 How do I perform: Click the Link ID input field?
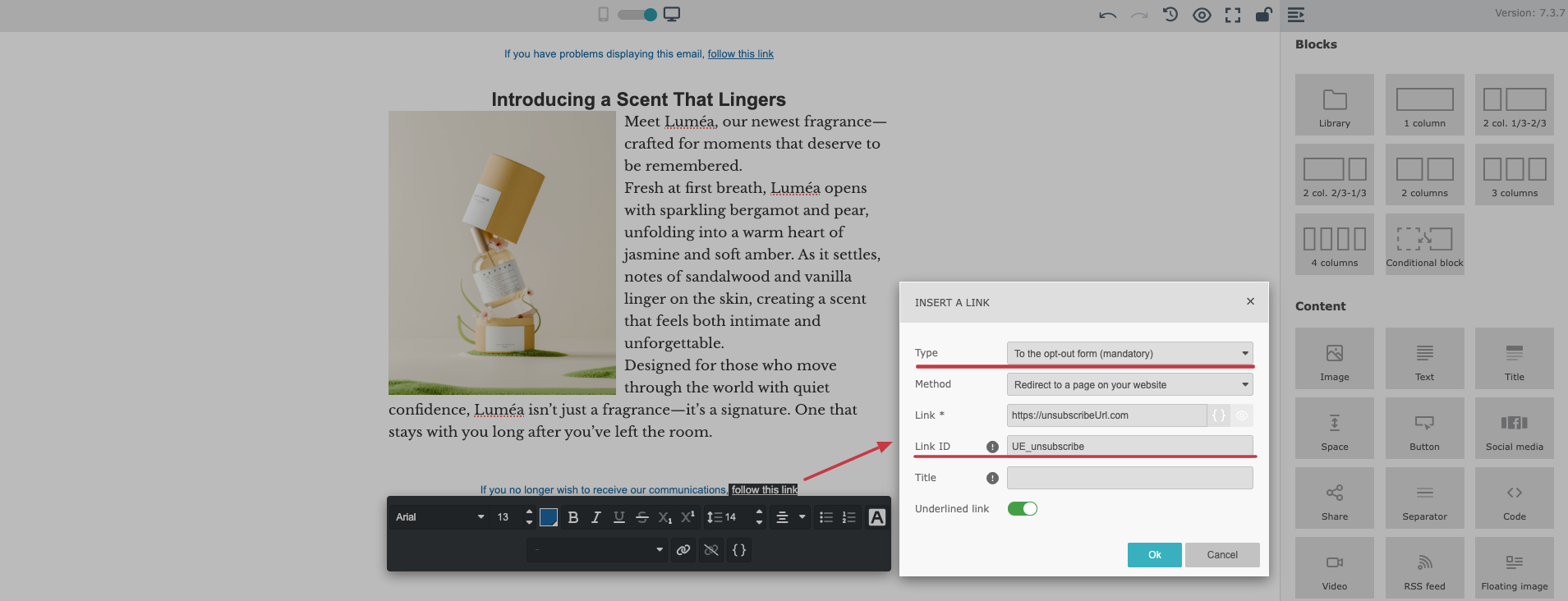point(1130,447)
